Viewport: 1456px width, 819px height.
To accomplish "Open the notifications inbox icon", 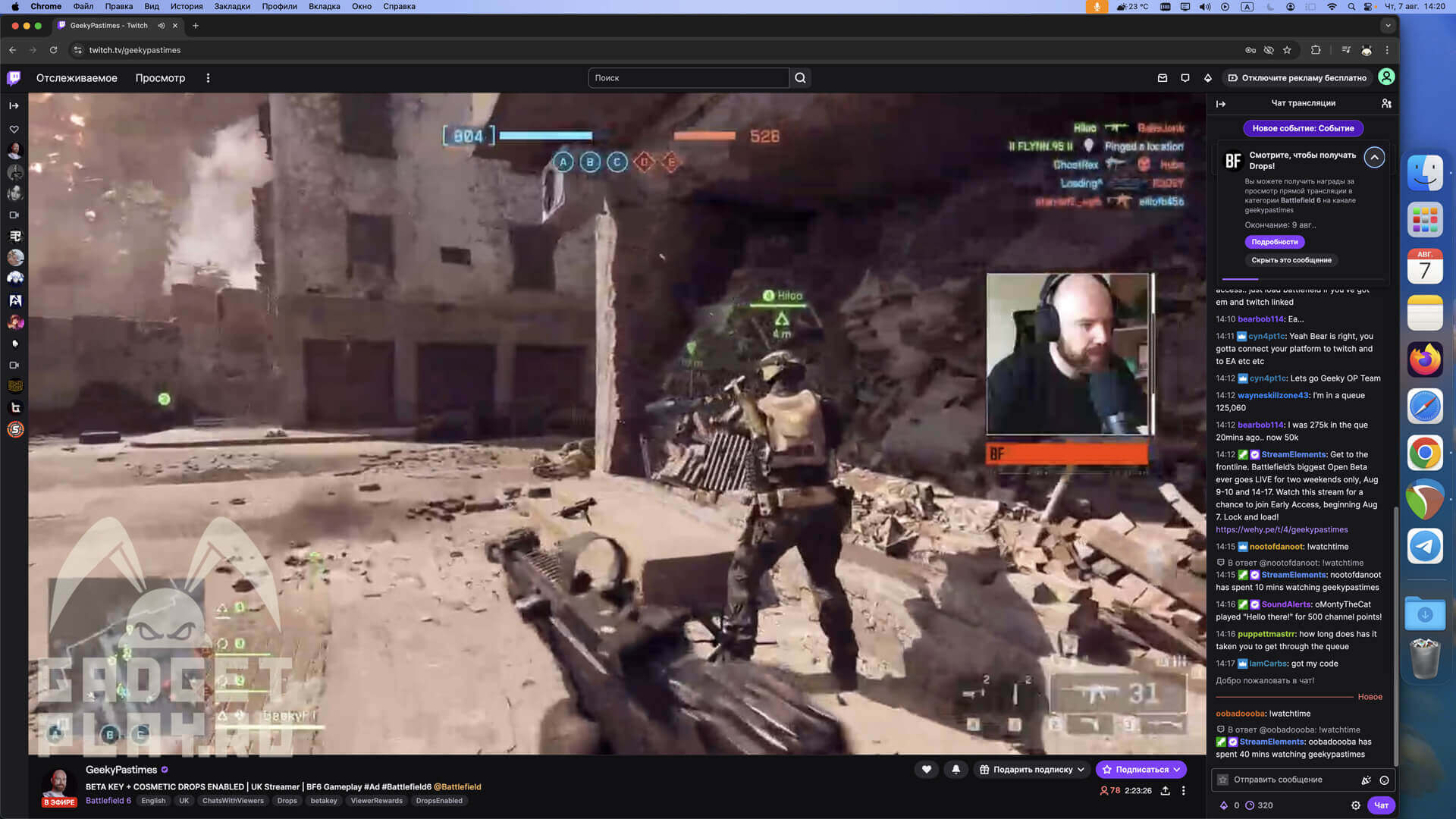I will 1163,77.
